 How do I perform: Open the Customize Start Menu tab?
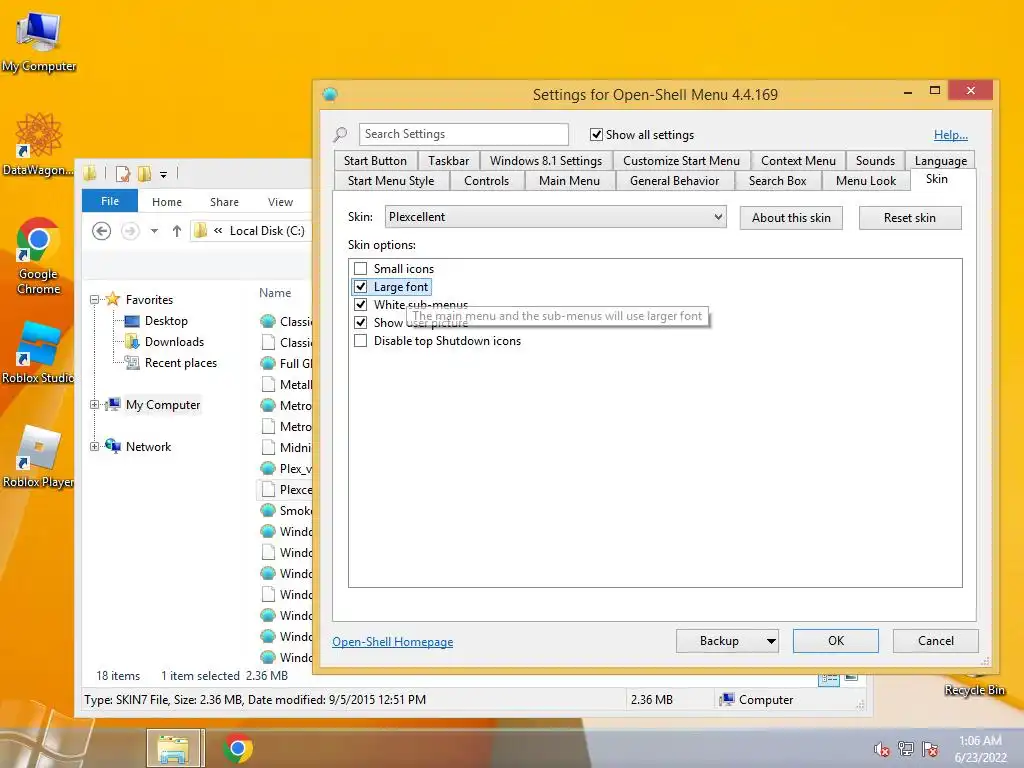[681, 161]
